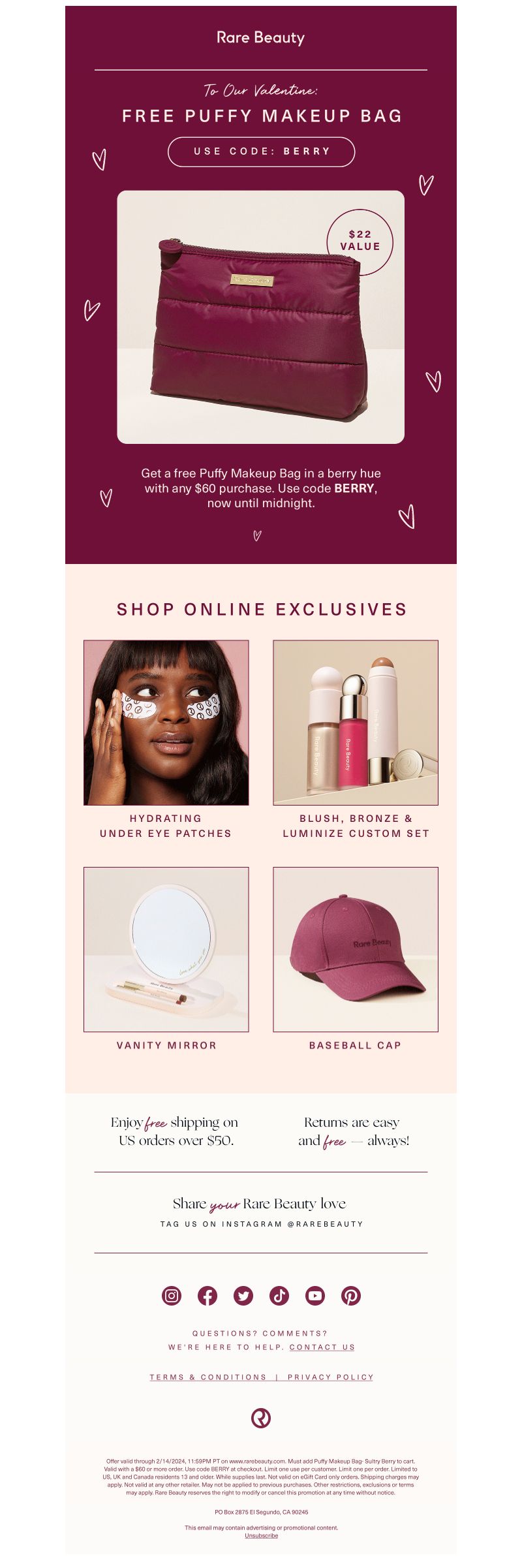Click the Rare Beauty header logo
This screenshot has height=1568, width=522.
(261, 38)
